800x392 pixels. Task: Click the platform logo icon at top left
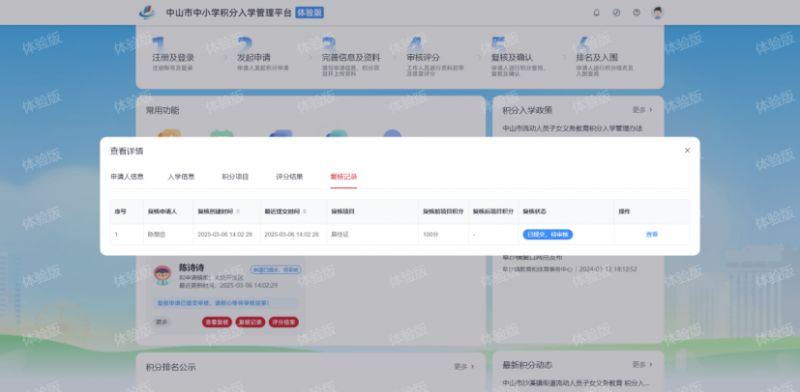[x=147, y=12]
